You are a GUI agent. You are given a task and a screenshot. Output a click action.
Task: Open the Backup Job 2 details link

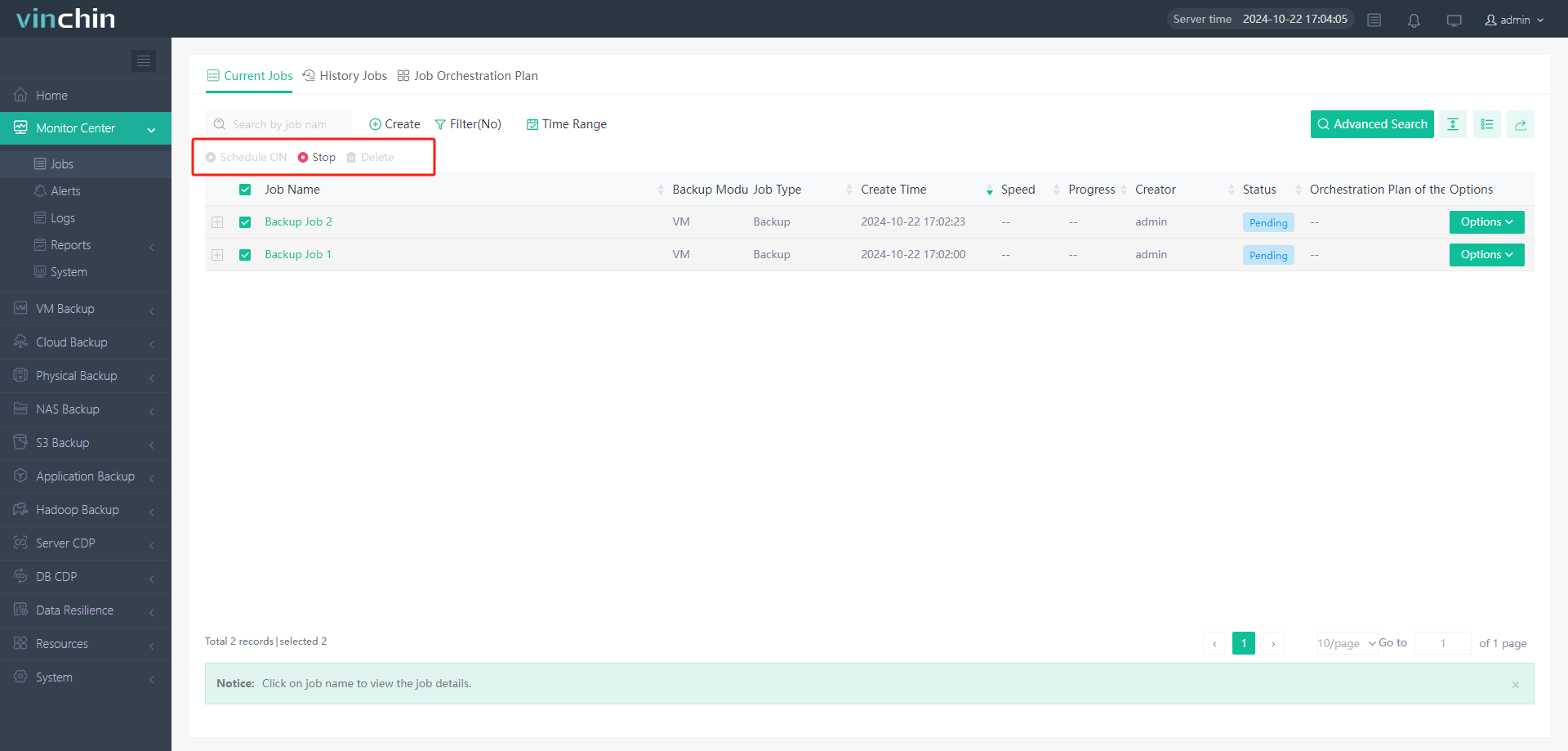[298, 222]
